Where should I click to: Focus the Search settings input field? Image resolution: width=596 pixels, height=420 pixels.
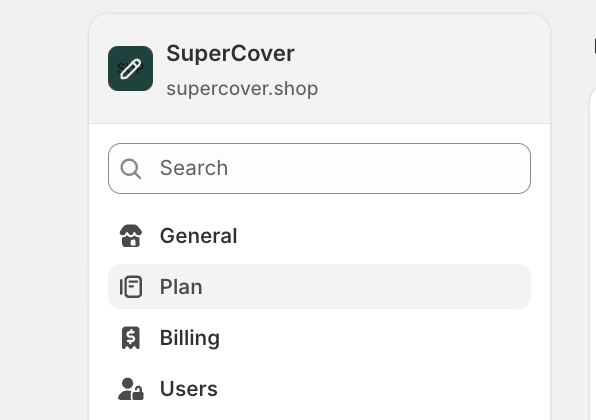[319, 168]
